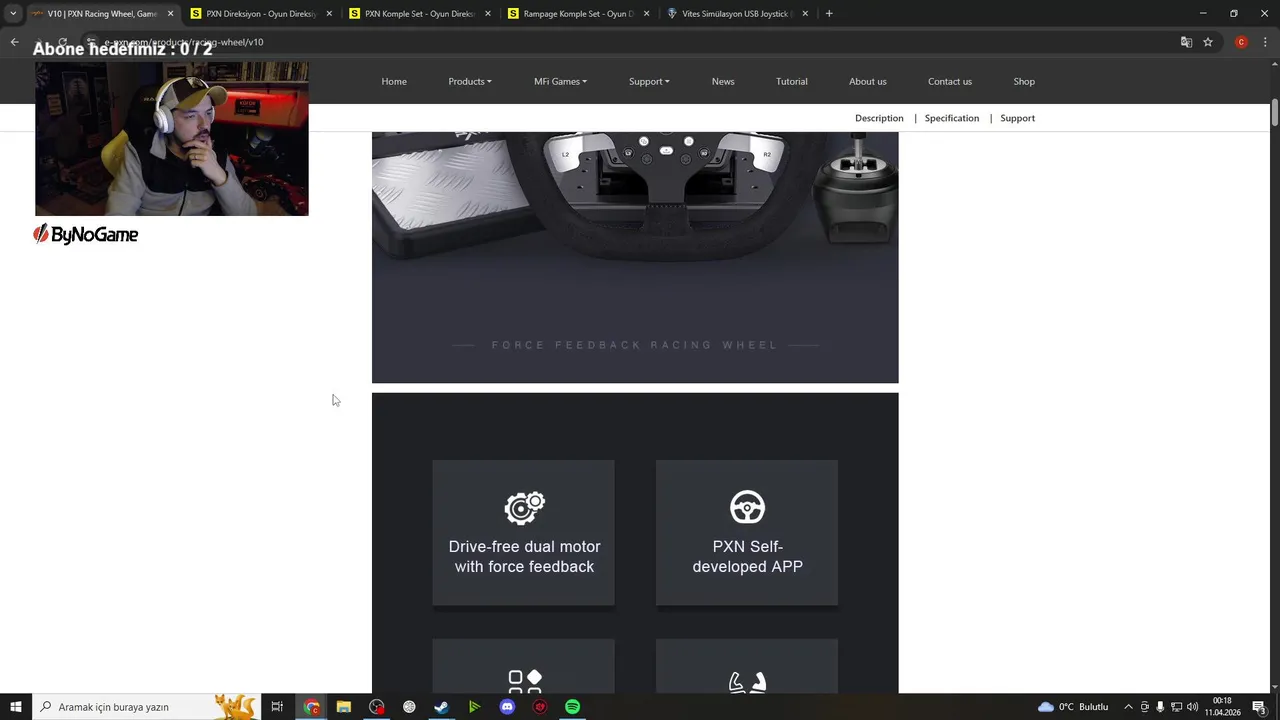
Task: Open Steam from the taskbar
Action: [x=441, y=707]
